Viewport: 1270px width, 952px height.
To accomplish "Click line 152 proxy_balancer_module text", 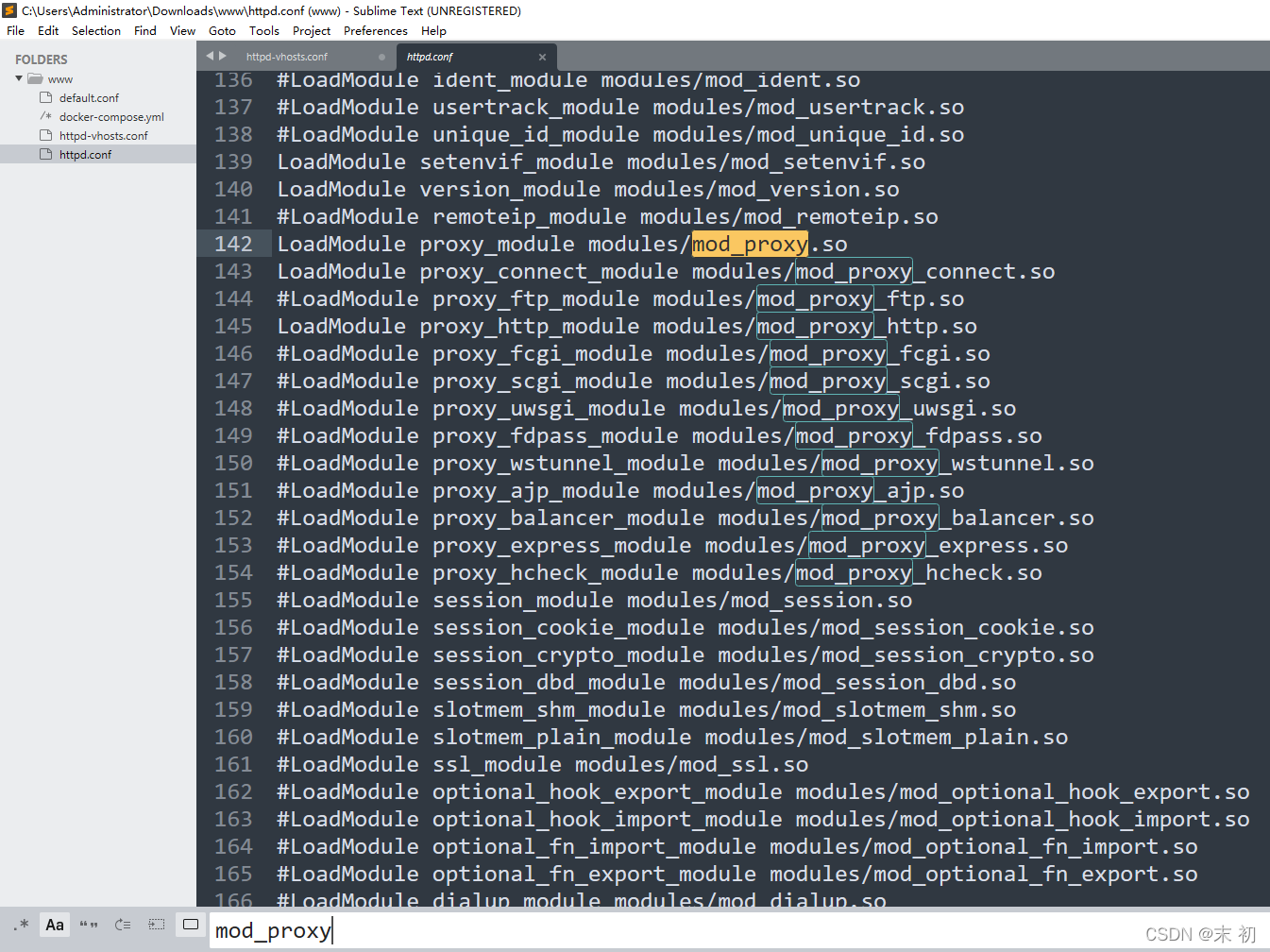I will point(568,518).
